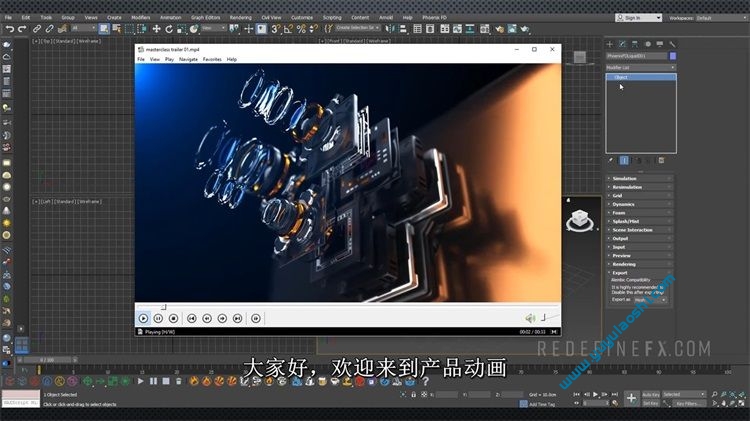Click the Mirror tool icon
Viewport: 750px width, 421px height.
coord(390,29)
